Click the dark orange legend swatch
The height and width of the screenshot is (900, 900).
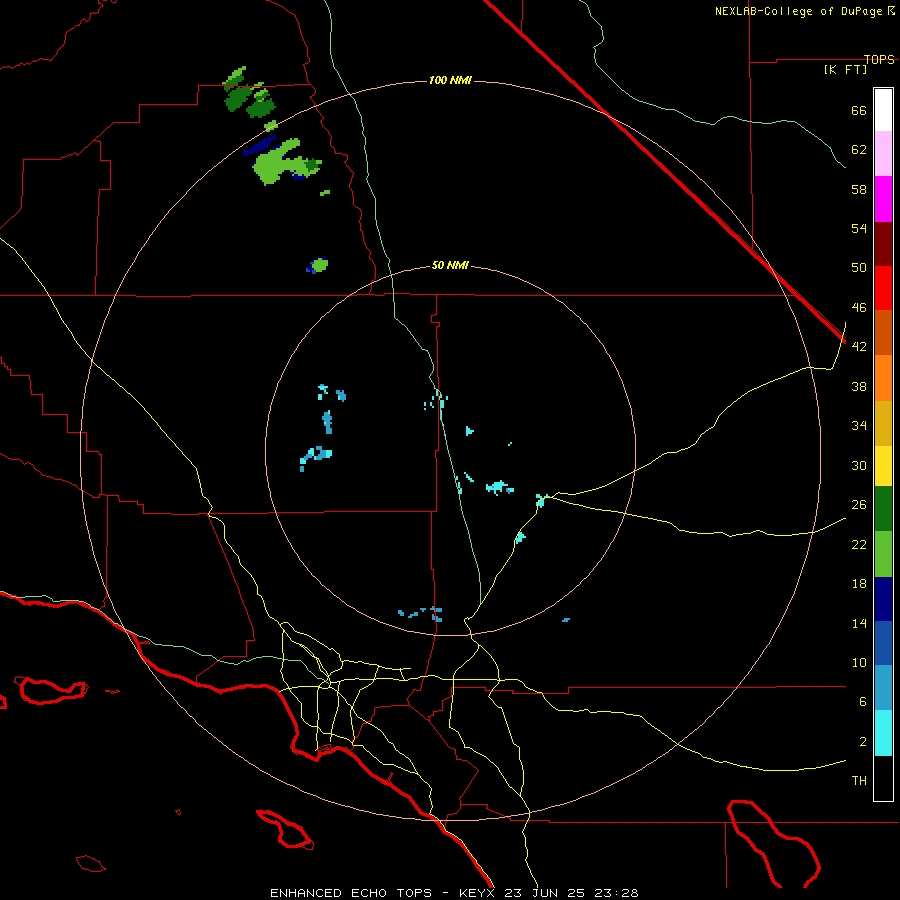(x=883, y=332)
